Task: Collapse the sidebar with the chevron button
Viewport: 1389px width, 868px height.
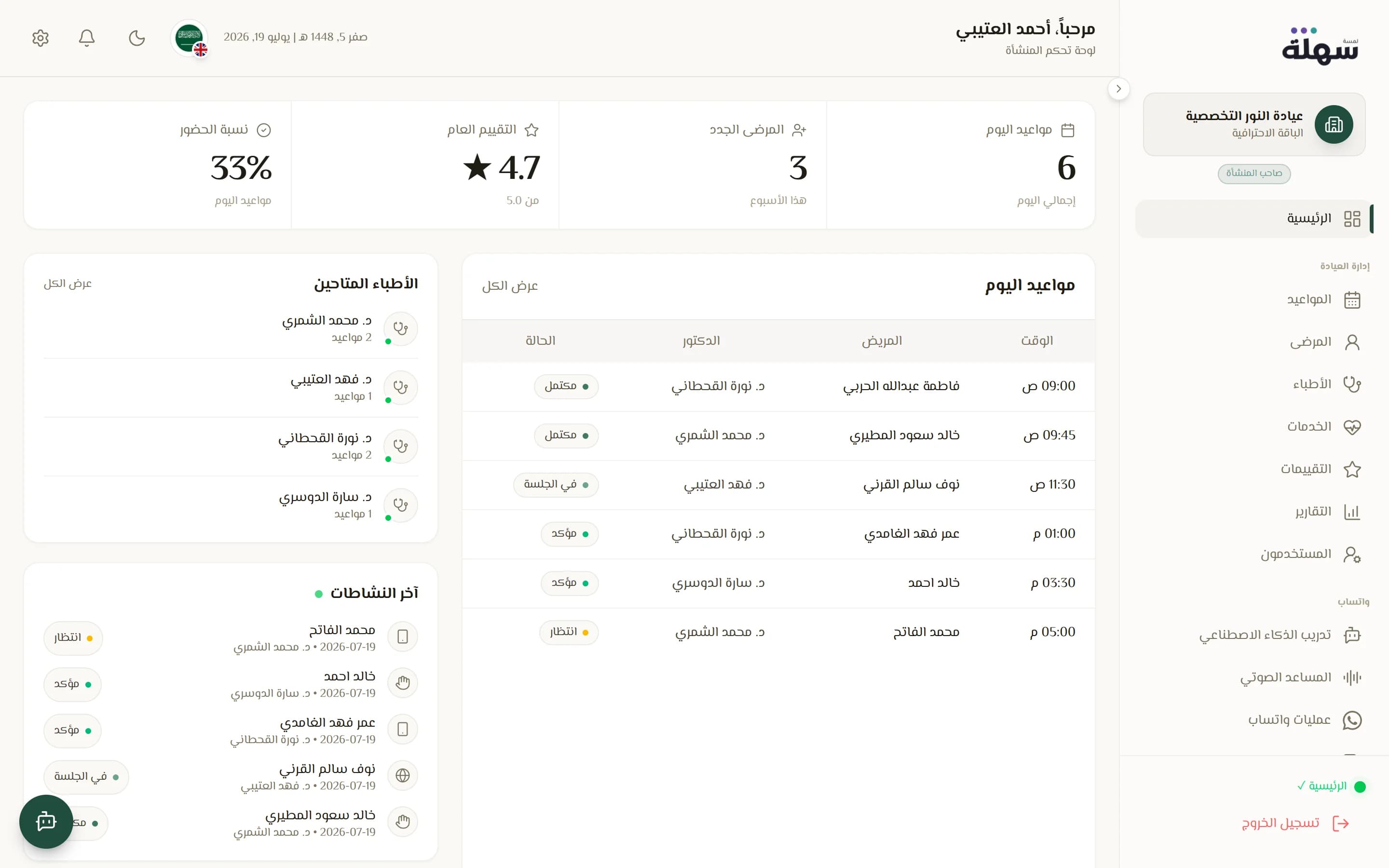Action: click(x=1118, y=89)
